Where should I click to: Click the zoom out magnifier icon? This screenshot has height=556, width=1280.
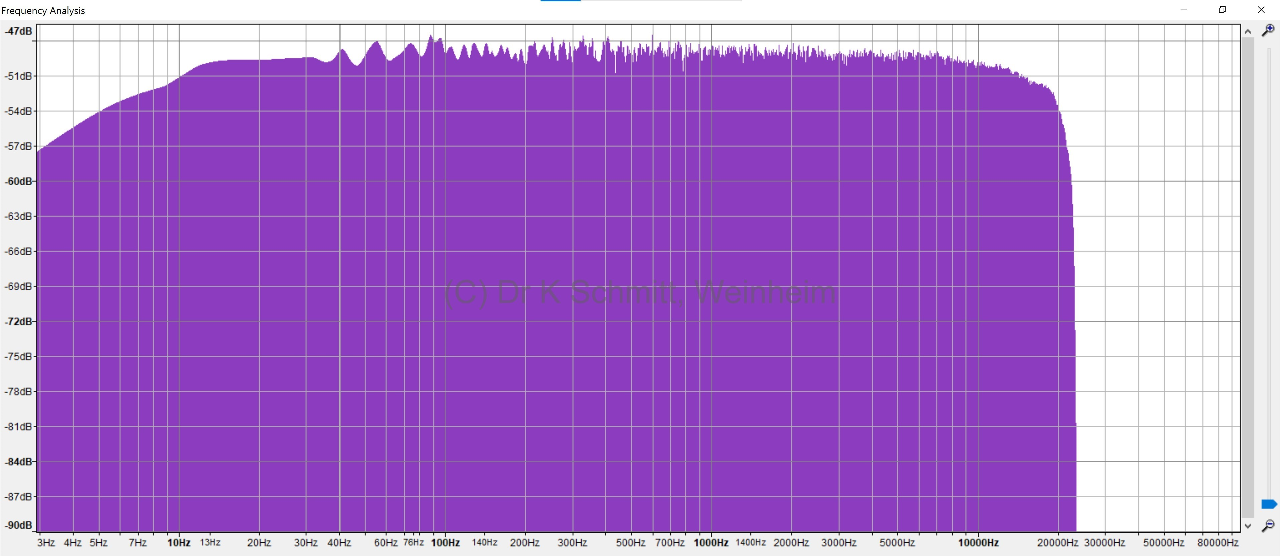[x=1268, y=525]
